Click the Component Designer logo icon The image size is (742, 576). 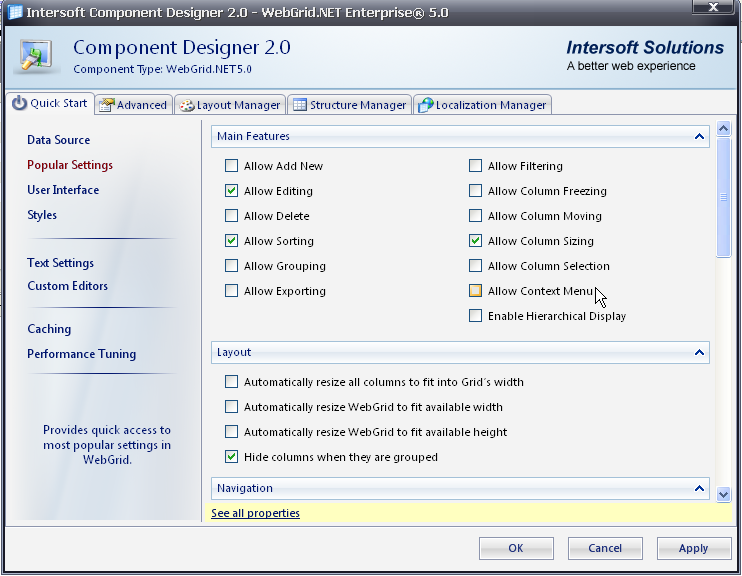point(36,55)
